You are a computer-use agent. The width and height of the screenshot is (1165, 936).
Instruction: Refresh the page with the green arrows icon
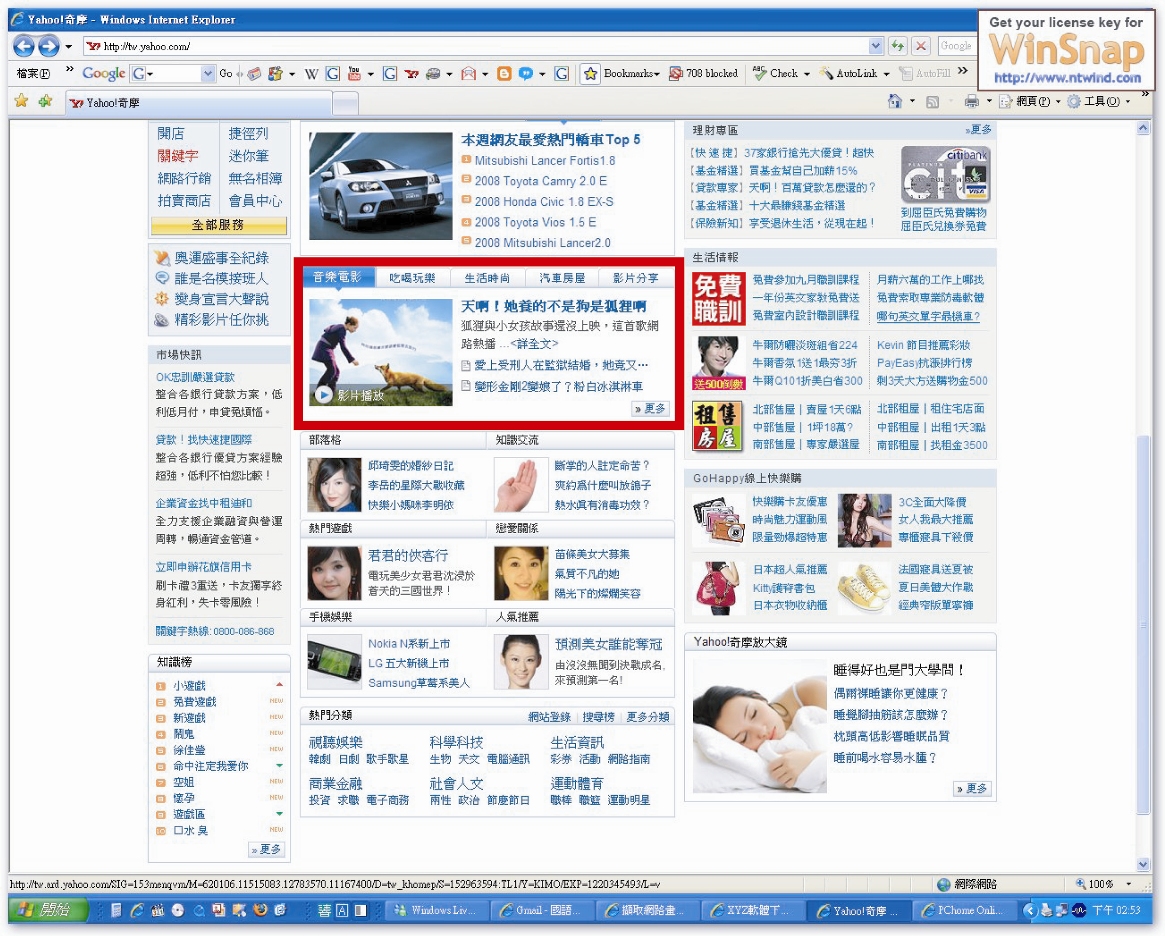[x=898, y=46]
